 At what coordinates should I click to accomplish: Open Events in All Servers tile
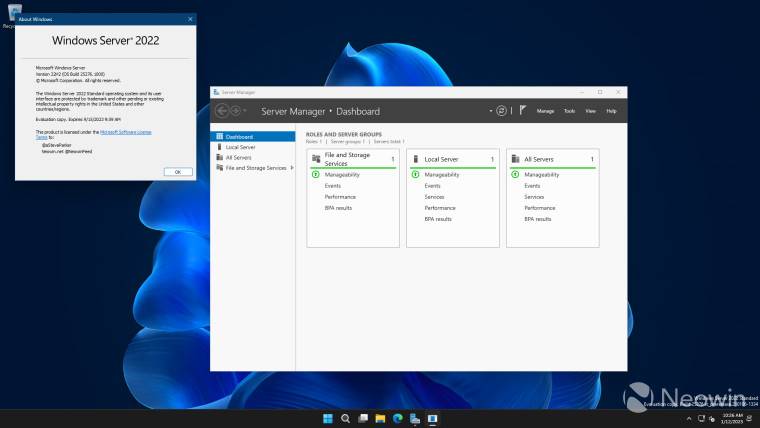pyautogui.click(x=532, y=186)
